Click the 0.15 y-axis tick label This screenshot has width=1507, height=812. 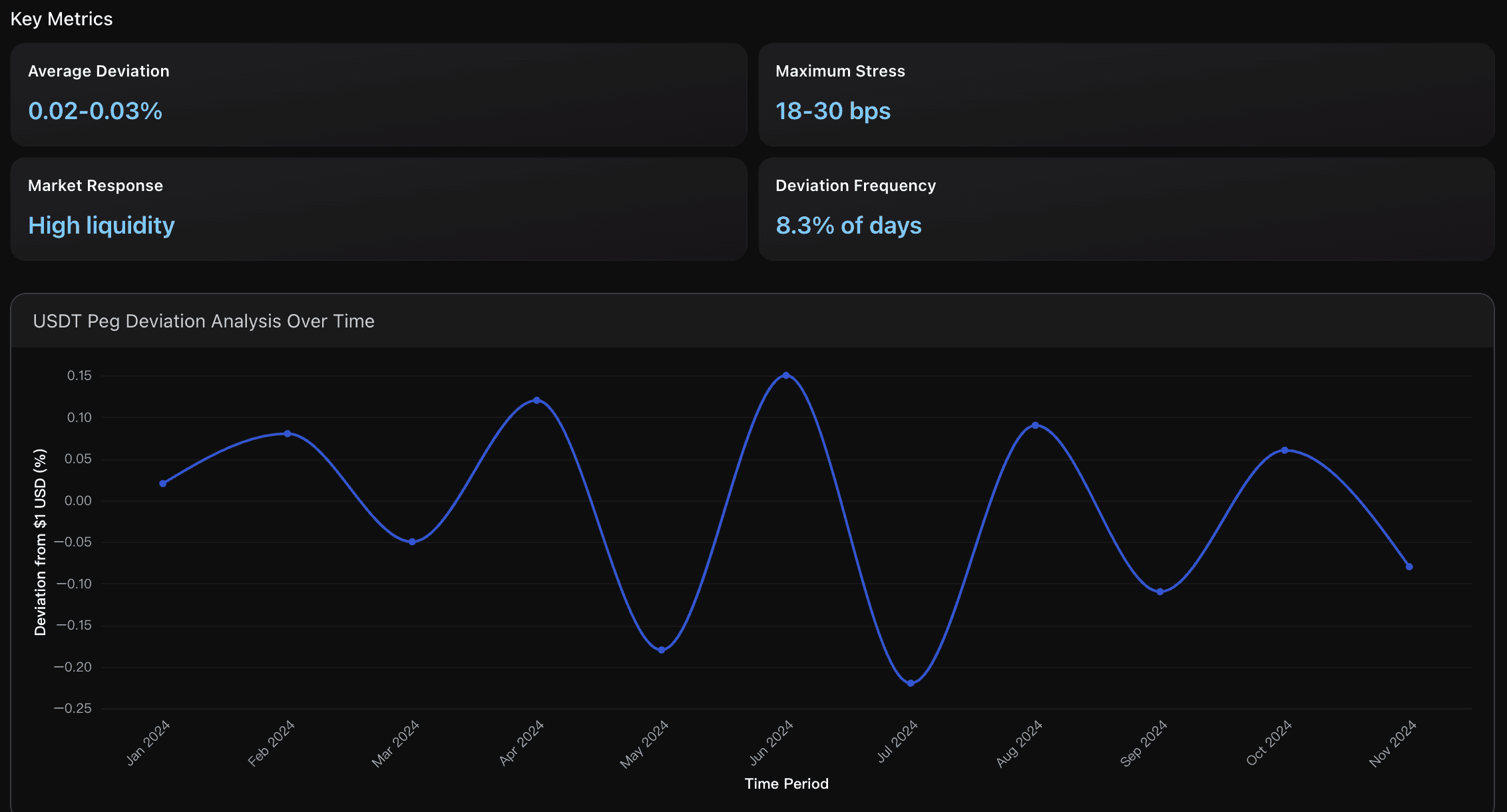[x=79, y=376]
